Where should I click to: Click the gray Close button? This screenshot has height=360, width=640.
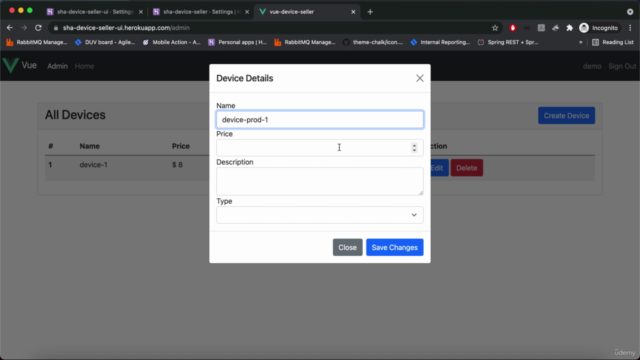tap(347, 247)
